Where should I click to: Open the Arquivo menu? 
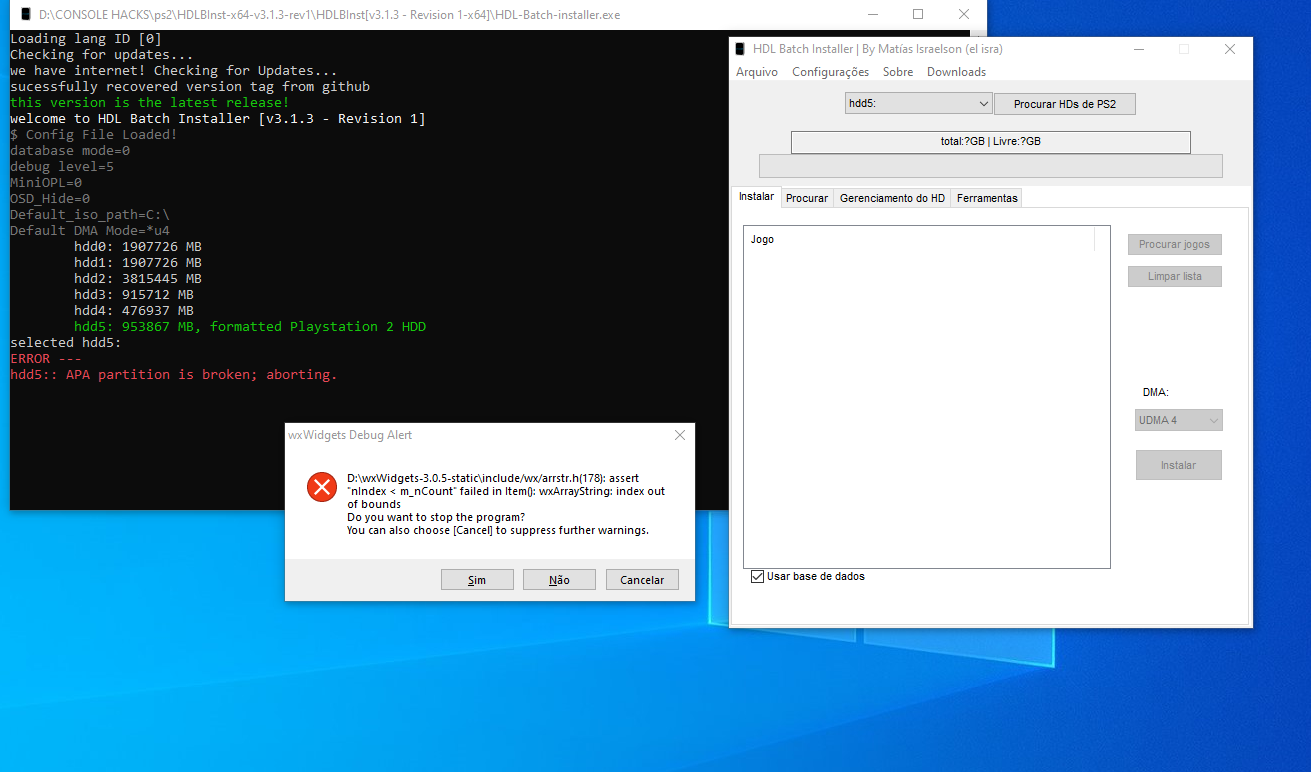coord(757,72)
